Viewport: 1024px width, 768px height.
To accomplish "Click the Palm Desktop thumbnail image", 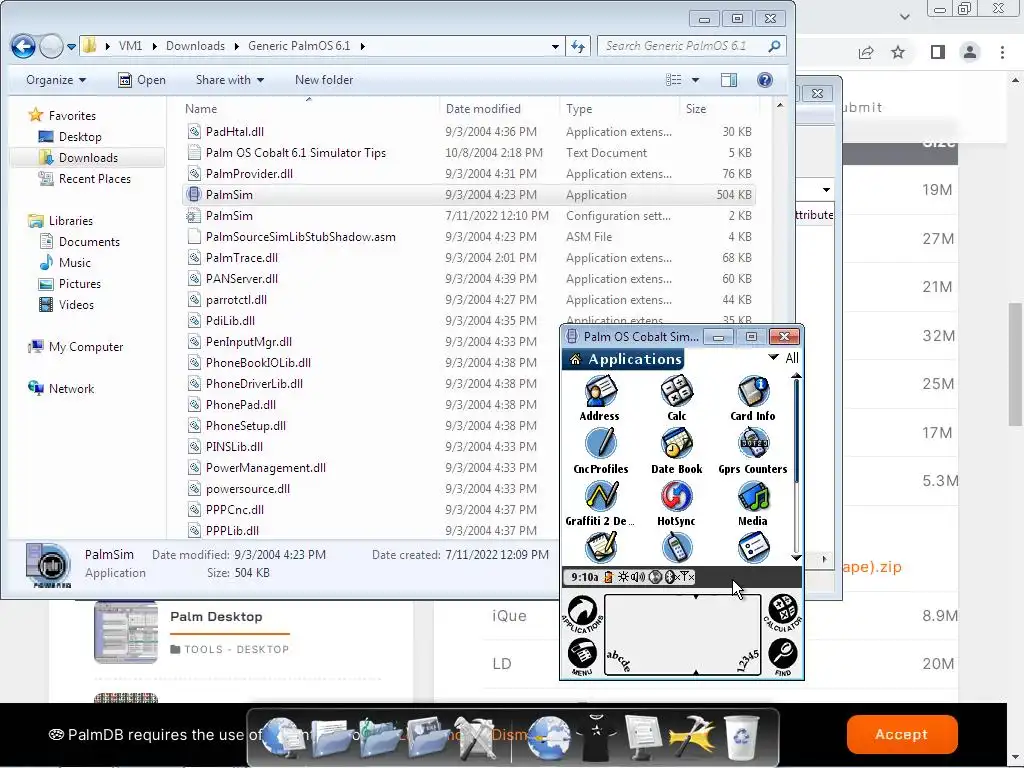I will [x=126, y=632].
